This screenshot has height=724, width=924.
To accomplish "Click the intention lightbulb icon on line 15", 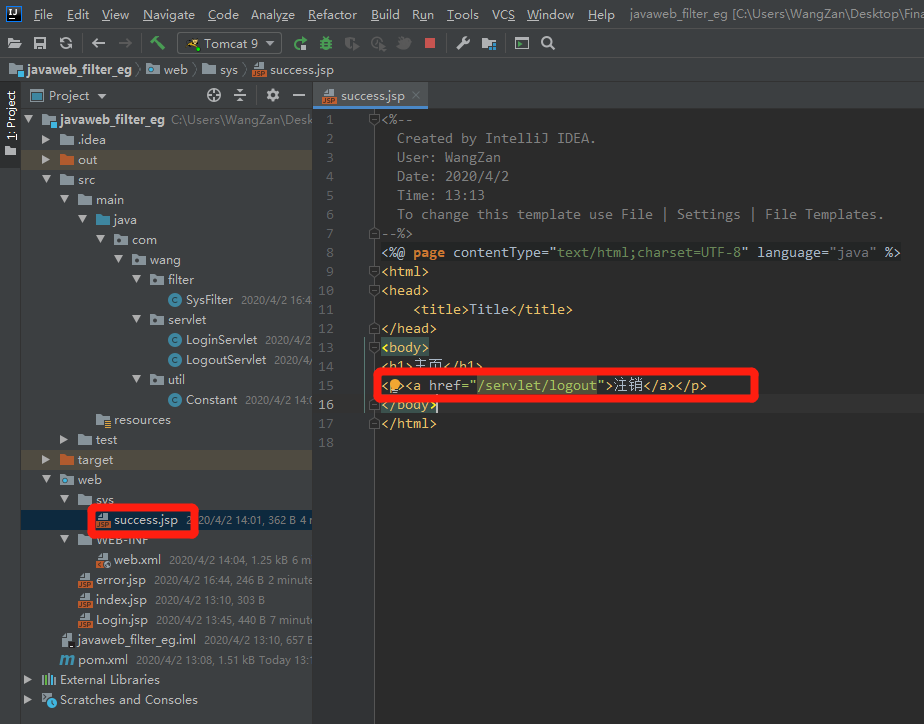I will click(x=395, y=385).
